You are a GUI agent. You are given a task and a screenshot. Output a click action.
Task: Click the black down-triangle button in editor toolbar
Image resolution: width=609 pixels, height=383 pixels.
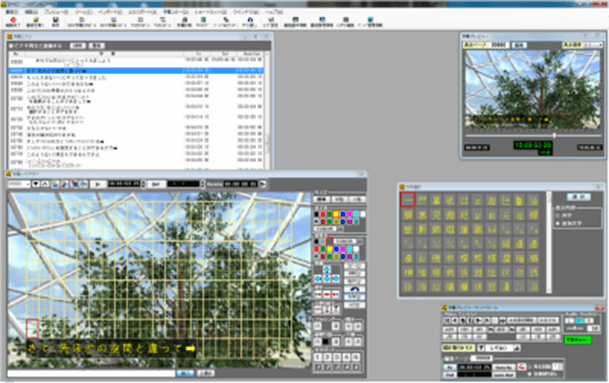pyautogui.click(x=36, y=184)
